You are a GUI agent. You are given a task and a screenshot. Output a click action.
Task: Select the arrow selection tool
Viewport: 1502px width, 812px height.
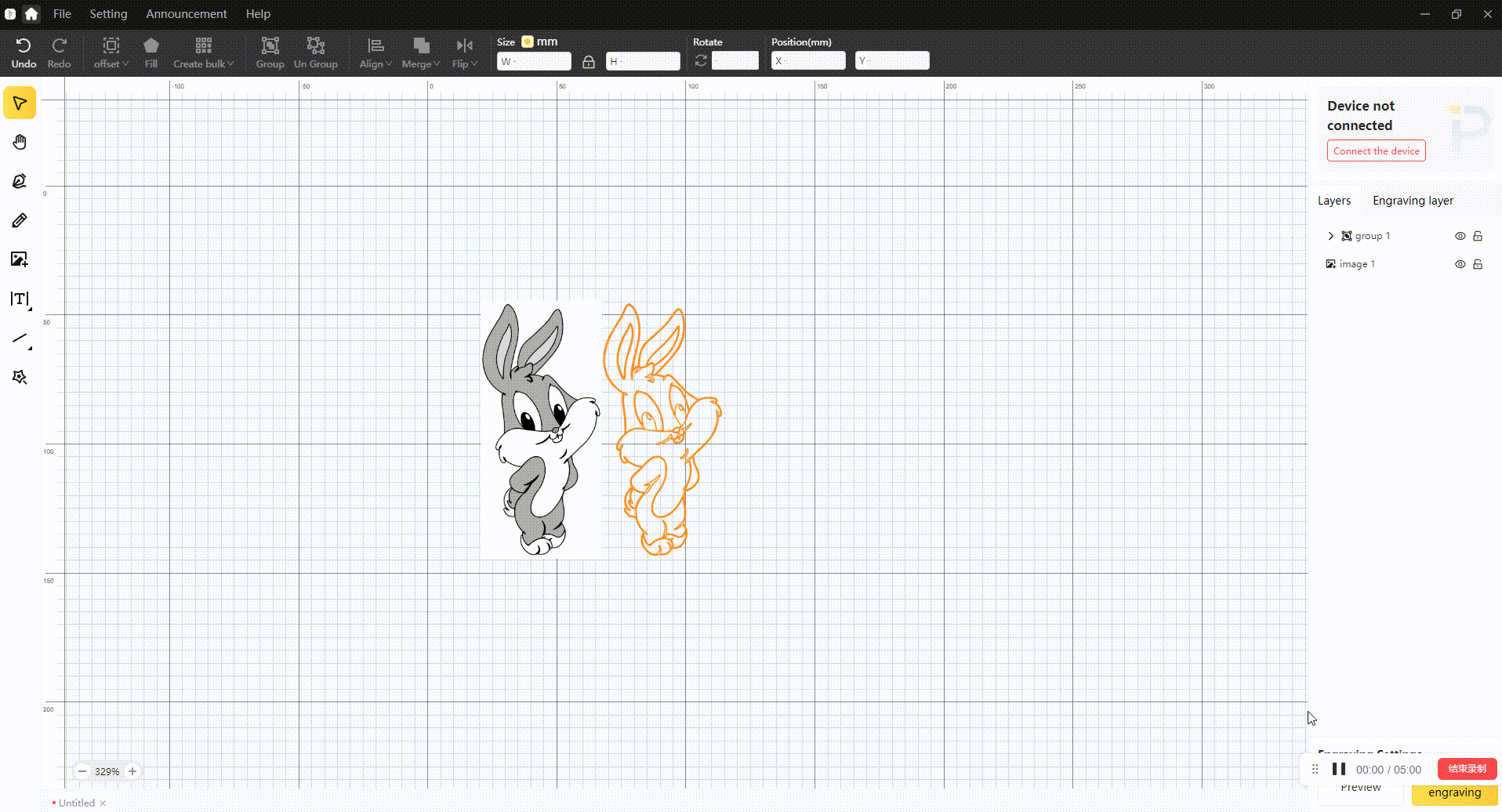click(20, 103)
